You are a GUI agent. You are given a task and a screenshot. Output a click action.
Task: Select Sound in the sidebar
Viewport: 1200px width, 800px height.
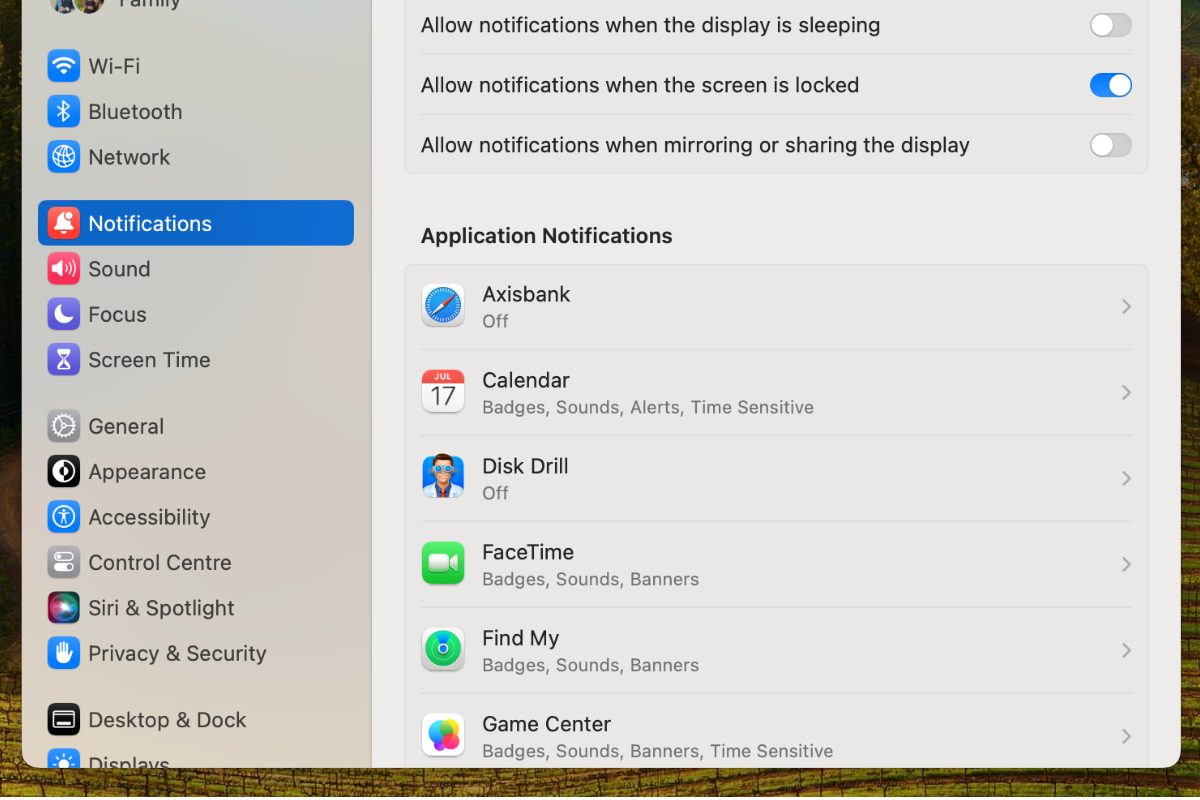119,269
